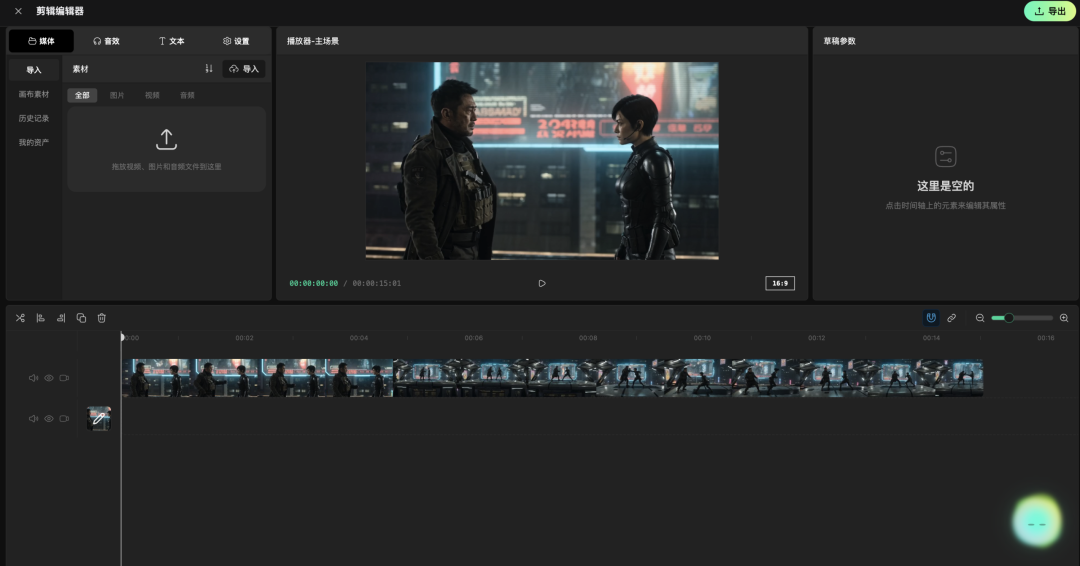Screen dimensions: 1080x566
Task: Click the 播放器-主场景 panel title
Action: pyautogui.click(x=313, y=41)
